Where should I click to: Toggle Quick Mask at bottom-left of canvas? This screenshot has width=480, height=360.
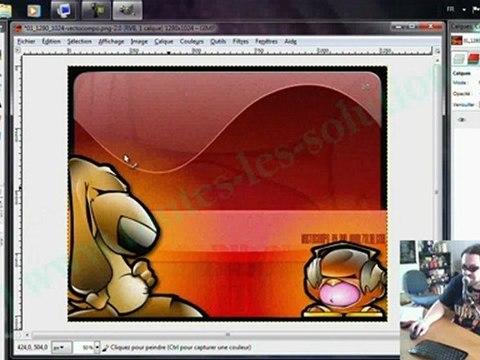[x=19, y=334]
